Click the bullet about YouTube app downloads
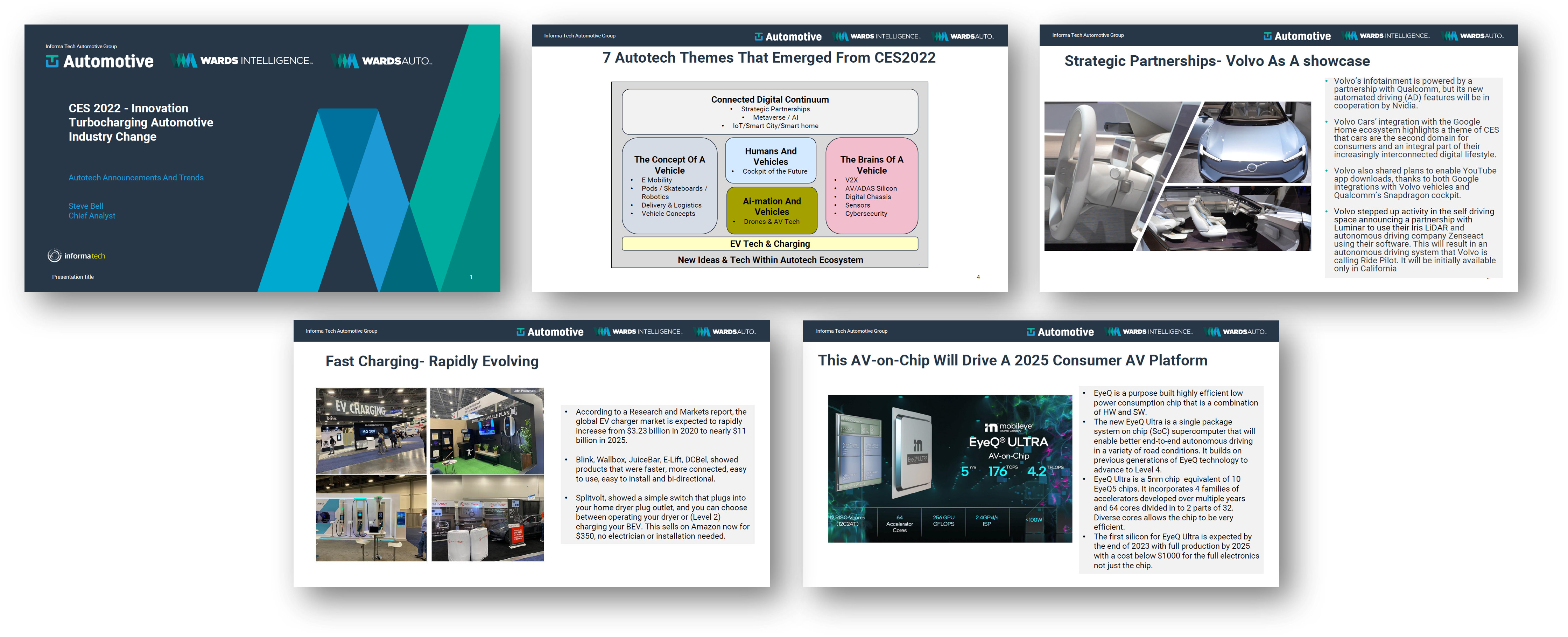The width and height of the screenshot is (1568, 637). 1411,183
